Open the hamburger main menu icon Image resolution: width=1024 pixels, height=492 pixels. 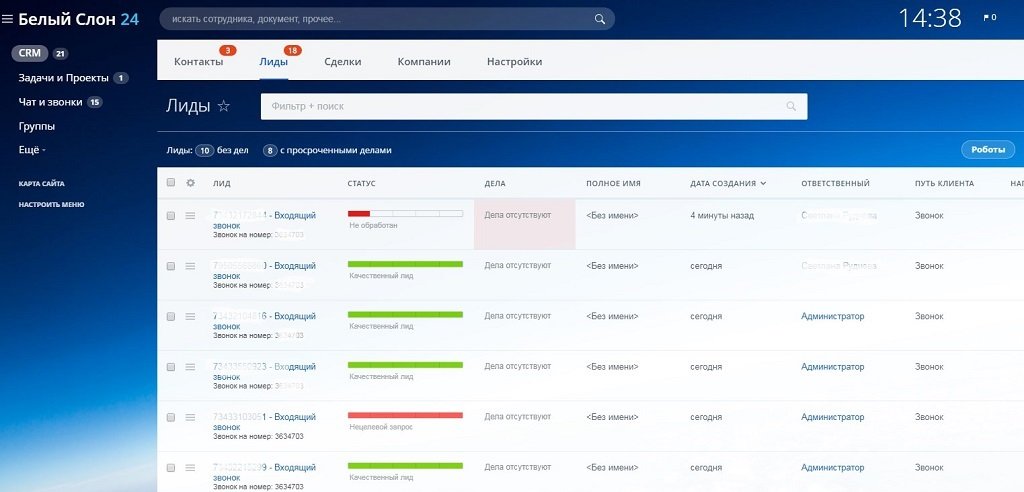pyautogui.click(x=8, y=19)
